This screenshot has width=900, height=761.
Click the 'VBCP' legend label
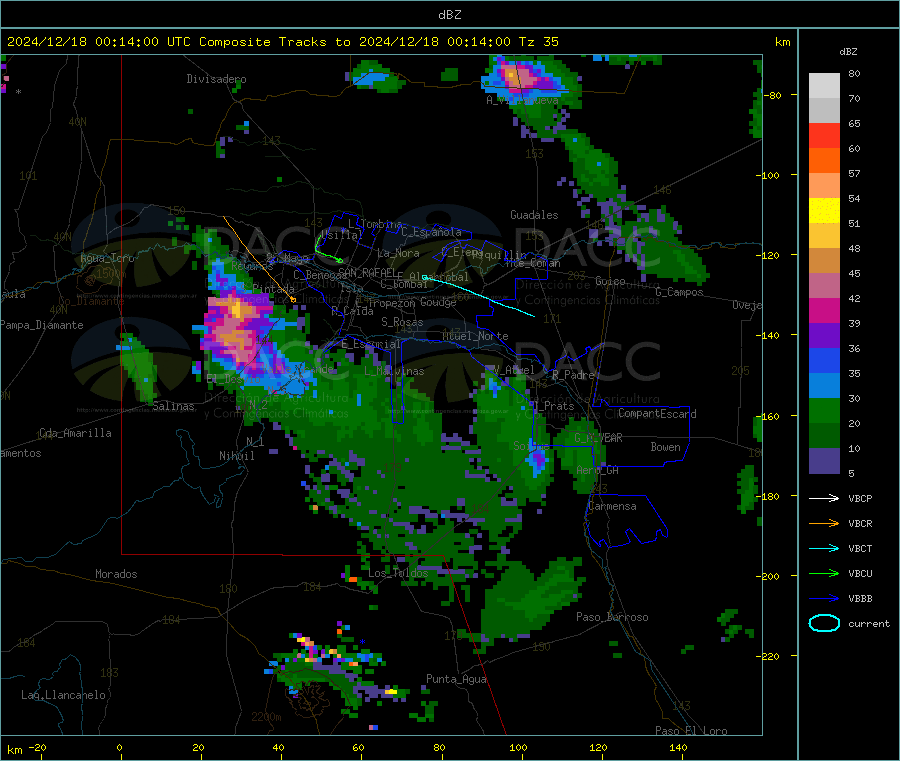860,499
